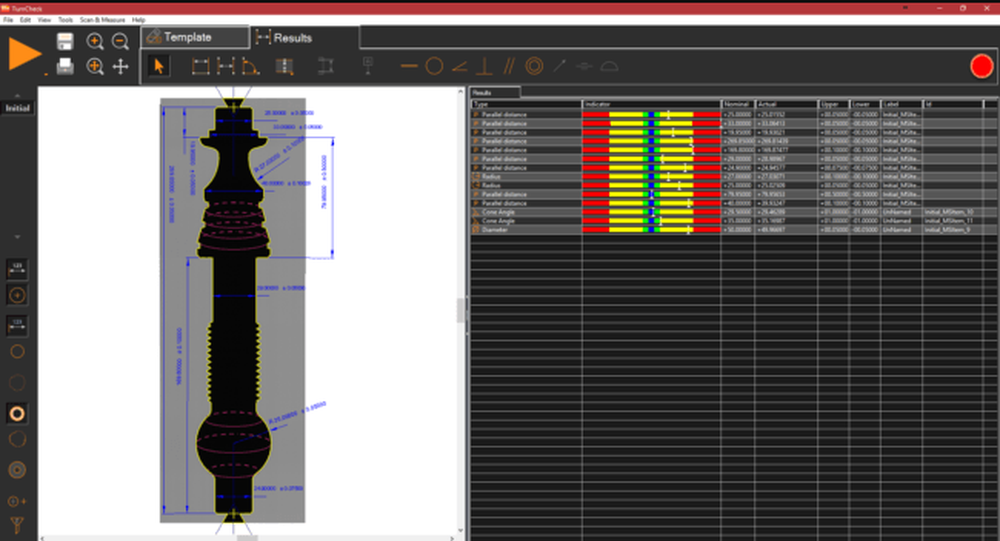Zoom in using the plus magnifier

tap(95, 41)
